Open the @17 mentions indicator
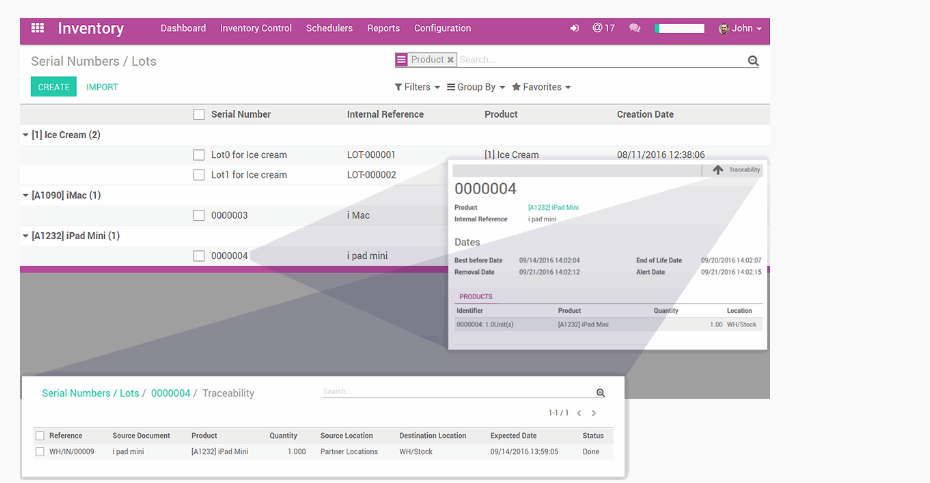 (x=603, y=28)
